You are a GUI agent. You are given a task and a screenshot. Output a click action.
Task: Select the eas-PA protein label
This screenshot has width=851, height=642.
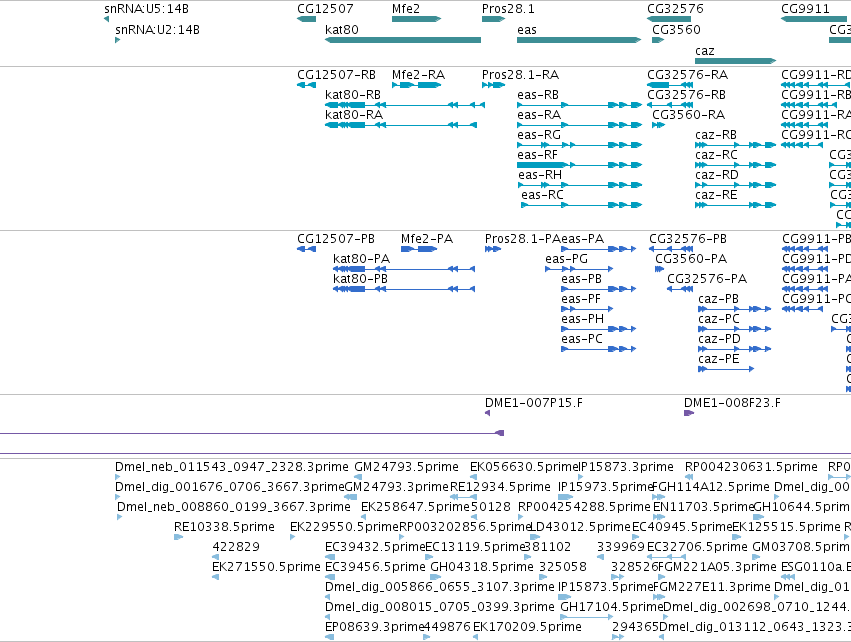point(582,239)
